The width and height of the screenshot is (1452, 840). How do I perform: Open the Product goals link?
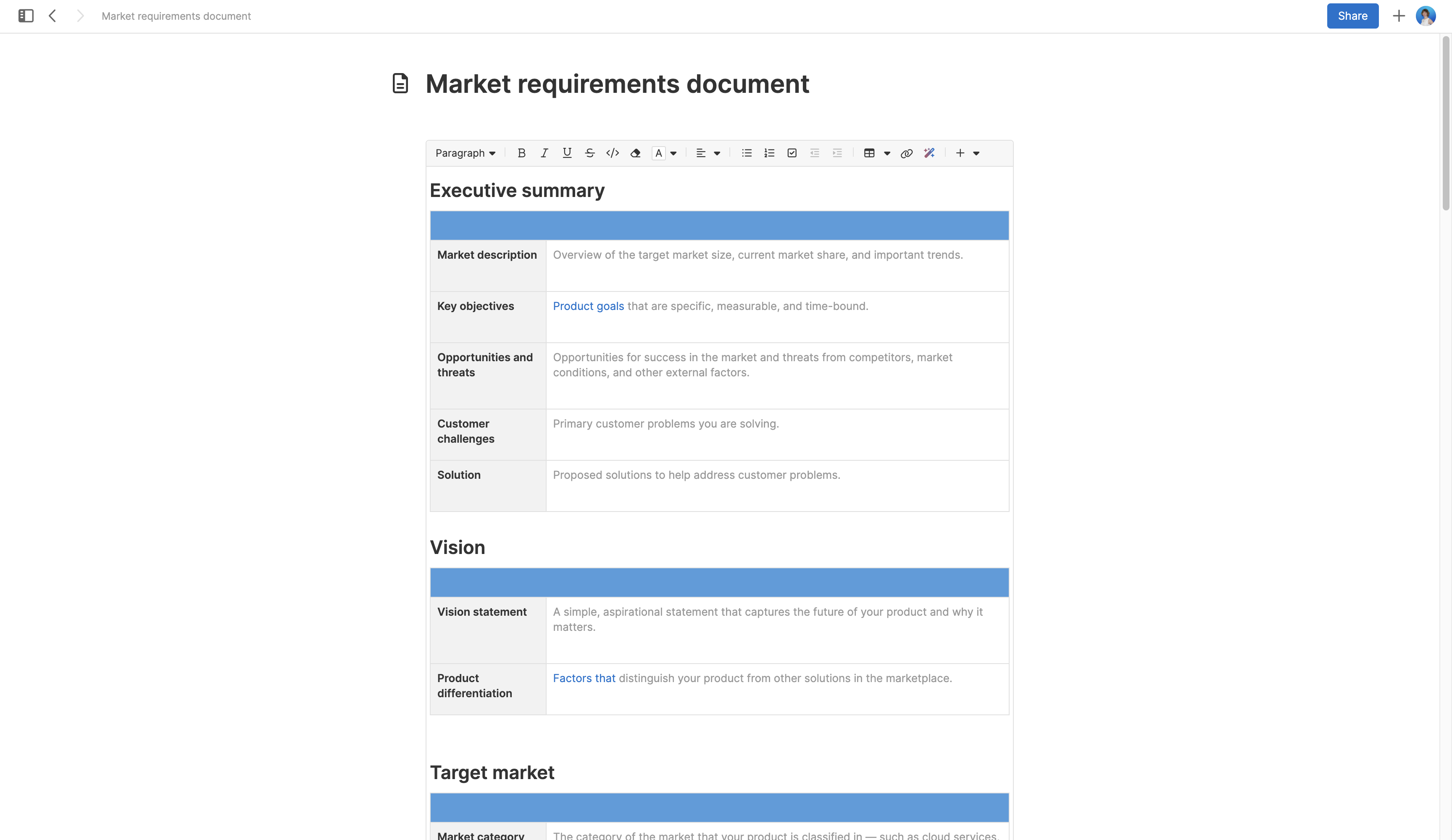588,306
